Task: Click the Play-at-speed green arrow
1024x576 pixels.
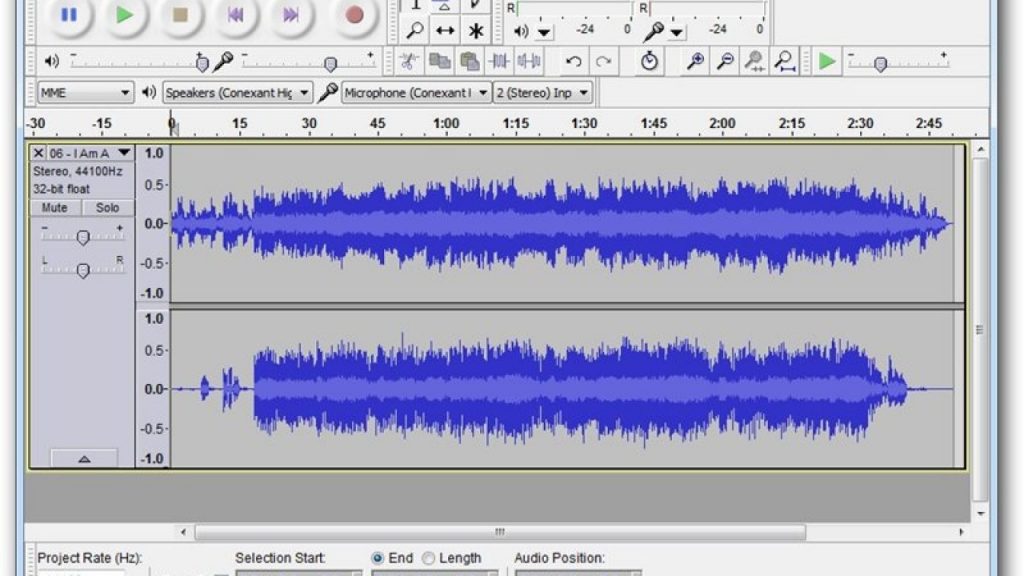Action: (x=827, y=61)
